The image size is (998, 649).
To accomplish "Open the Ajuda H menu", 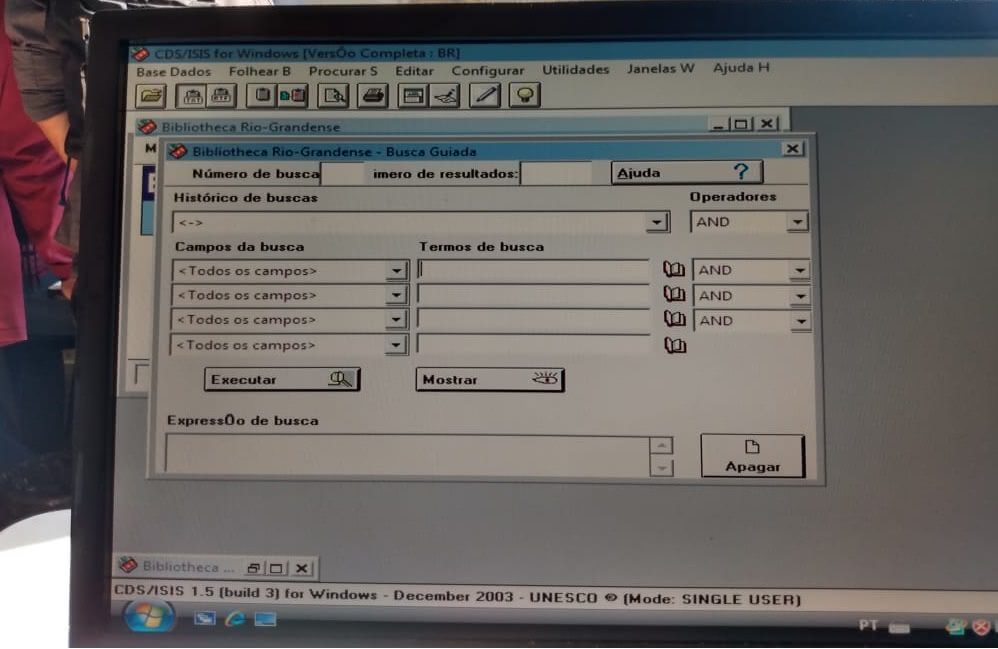I will tap(741, 67).
